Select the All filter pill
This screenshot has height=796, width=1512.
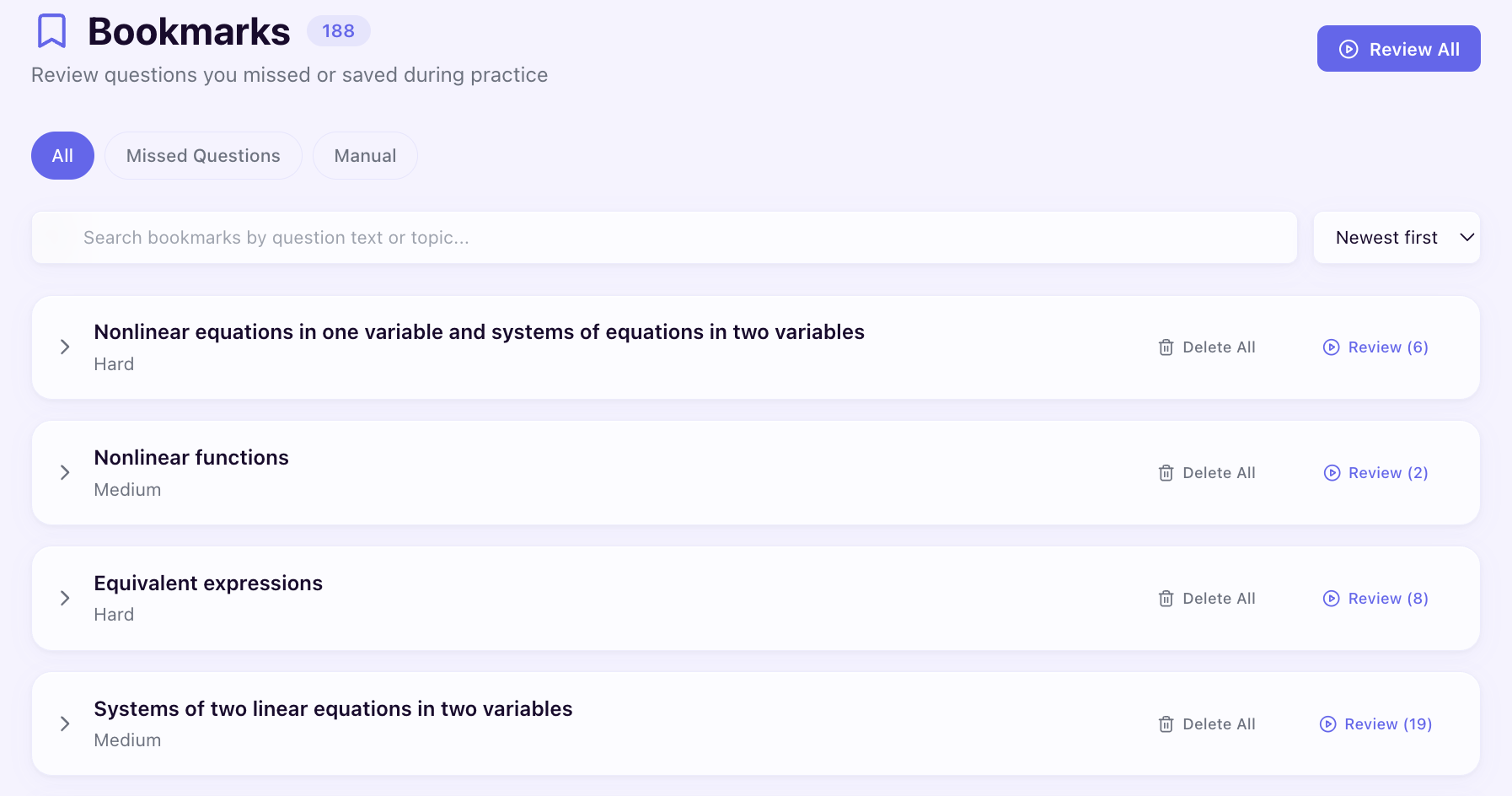pyautogui.click(x=62, y=155)
